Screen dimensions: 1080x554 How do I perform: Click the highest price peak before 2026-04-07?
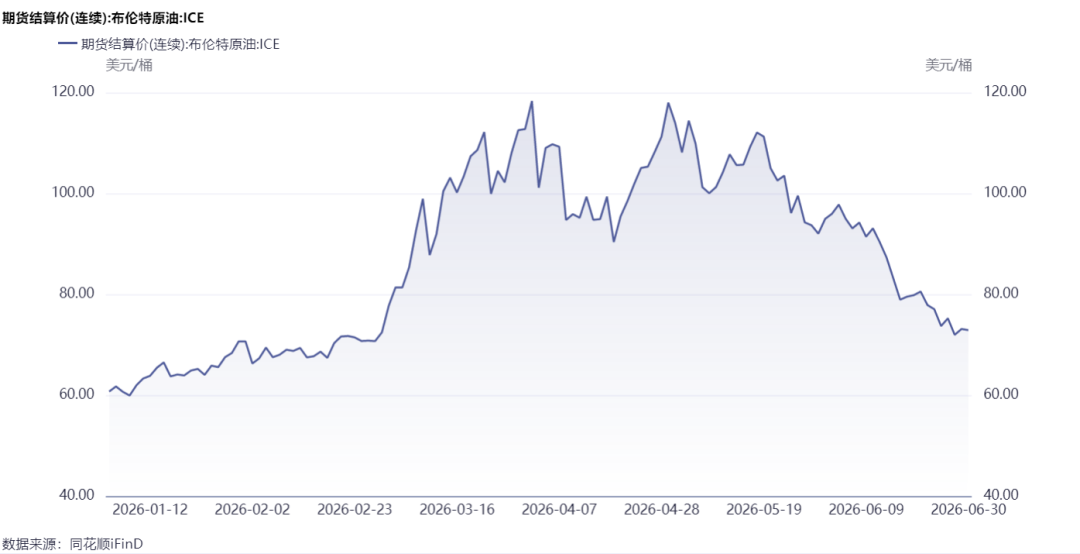[532, 101]
